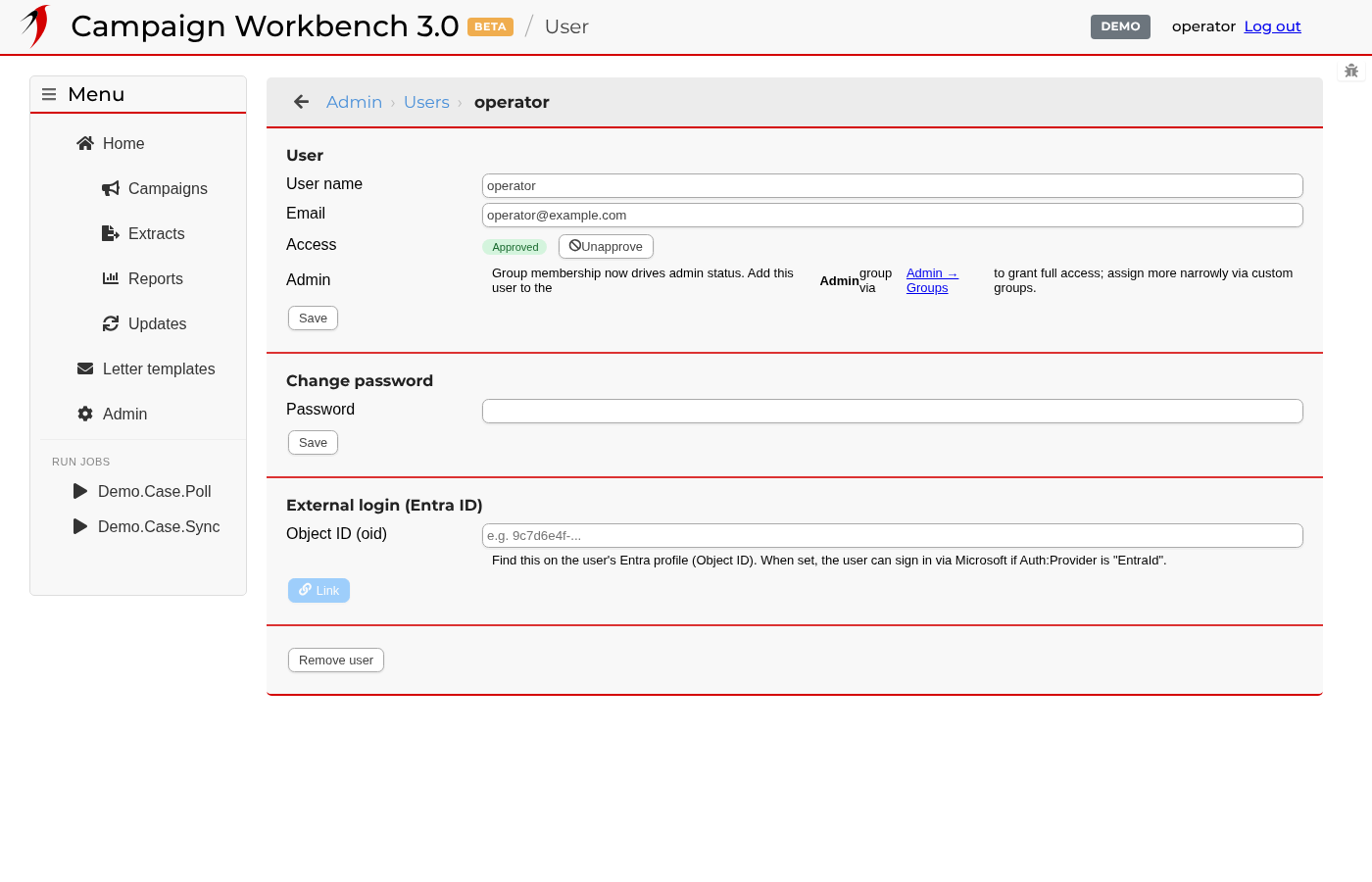Image resolution: width=1372 pixels, height=882 pixels.
Task: Go to Admin breadcrumb link
Action: (354, 102)
